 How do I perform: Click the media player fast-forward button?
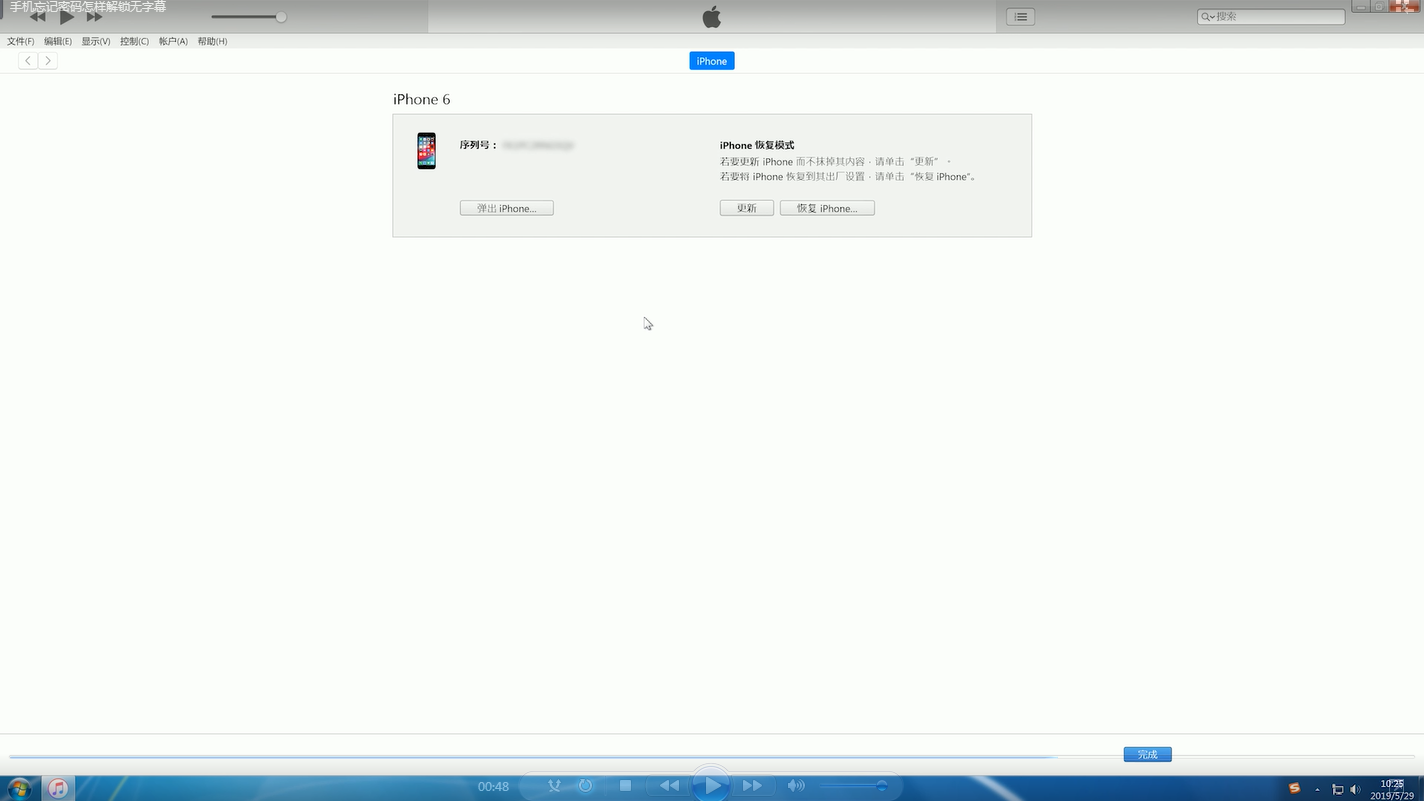tap(753, 786)
